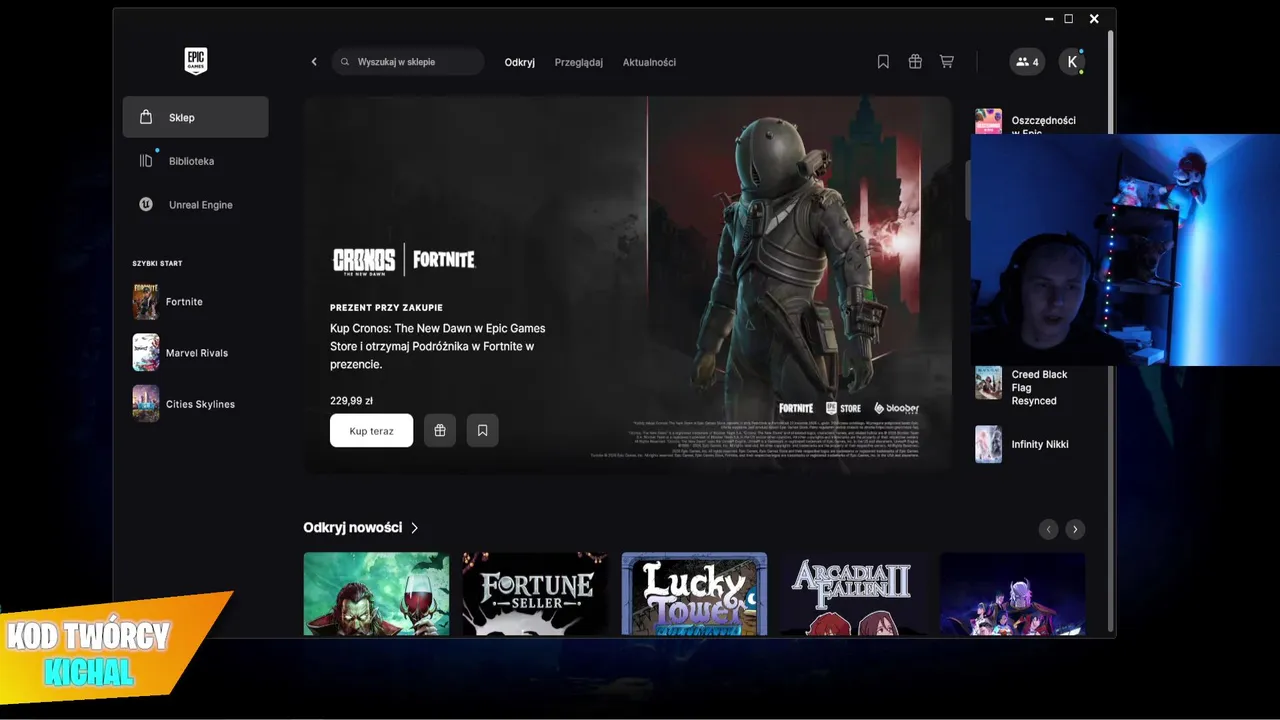
Task: Open the Arcadia Fallen II game card
Action: [853, 594]
